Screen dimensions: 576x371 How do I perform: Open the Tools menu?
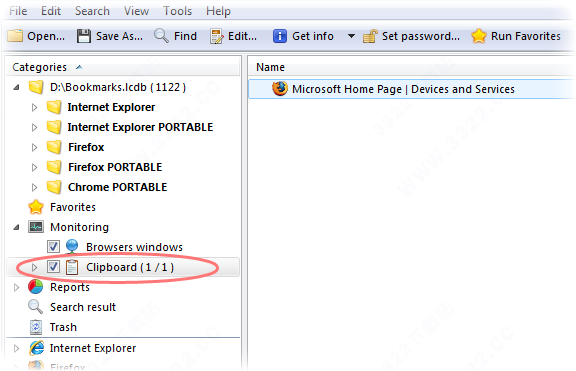click(x=177, y=11)
